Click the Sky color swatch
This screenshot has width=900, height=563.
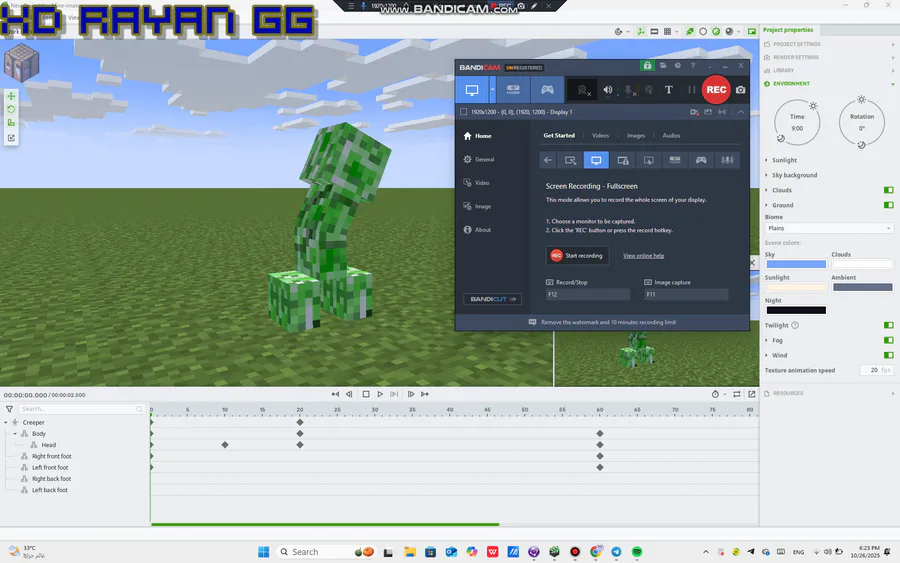tap(796, 265)
